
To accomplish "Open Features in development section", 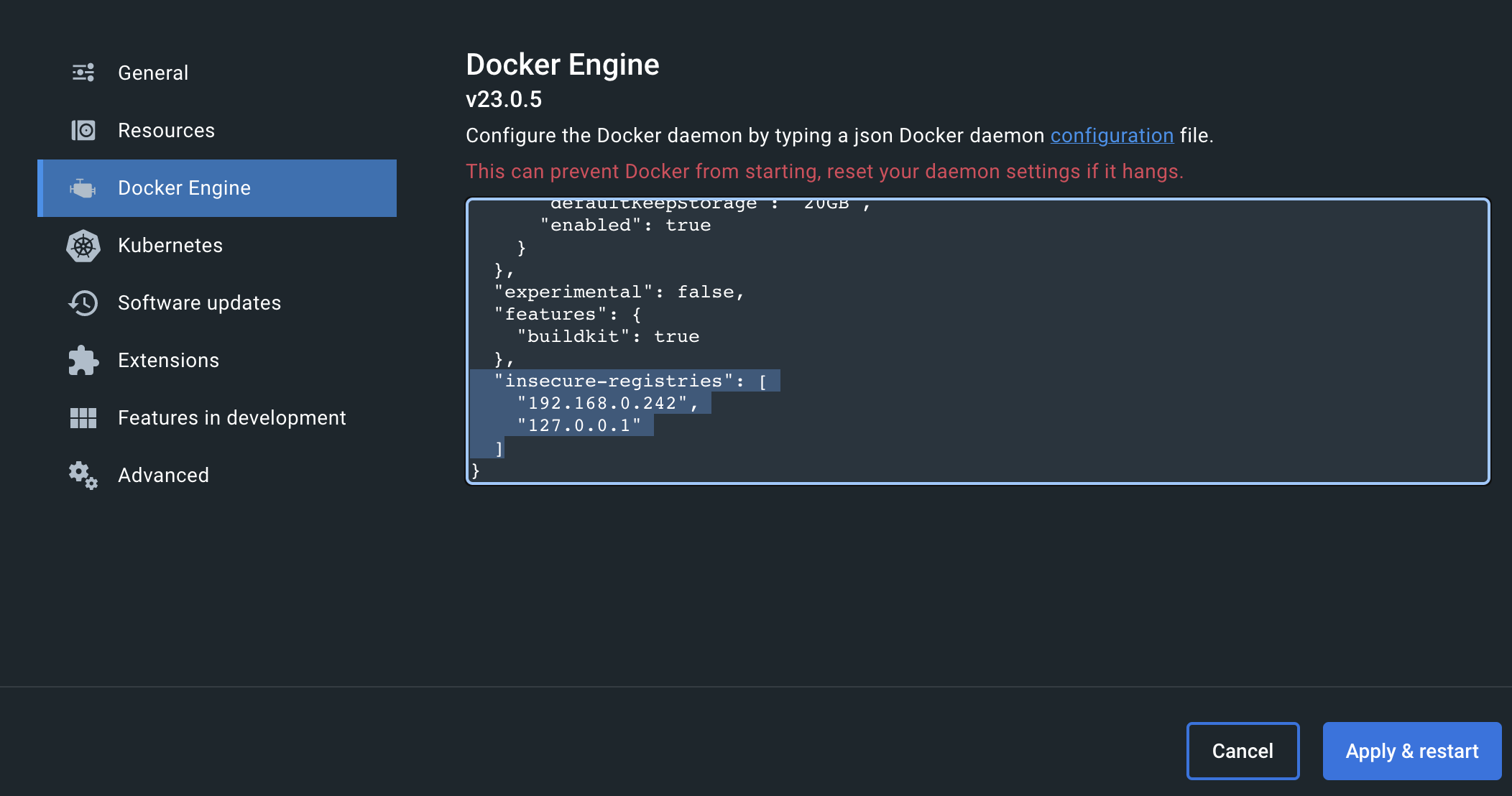I will click(217, 418).
